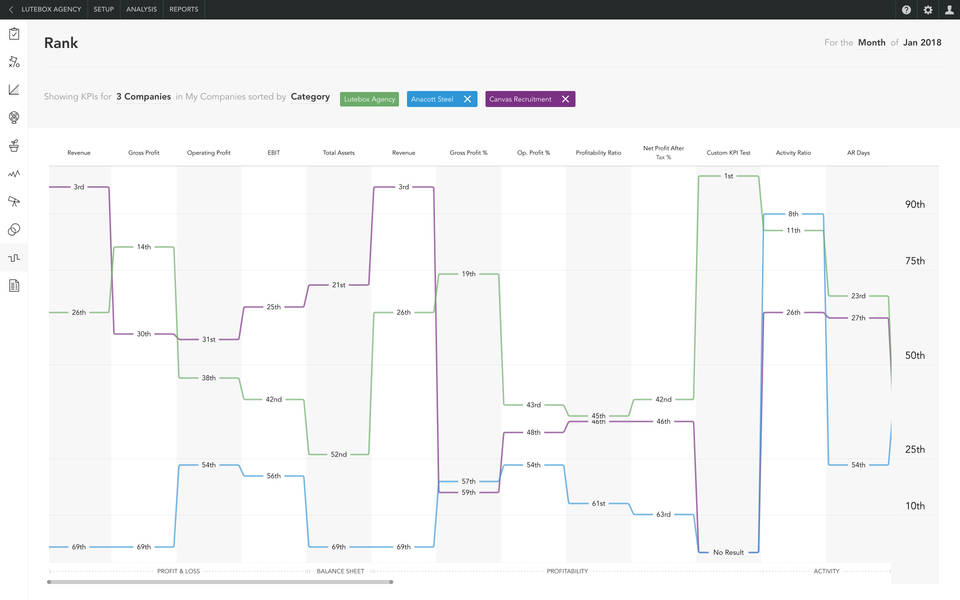Select the line chart icon in sidebar

[x=14, y=89]
